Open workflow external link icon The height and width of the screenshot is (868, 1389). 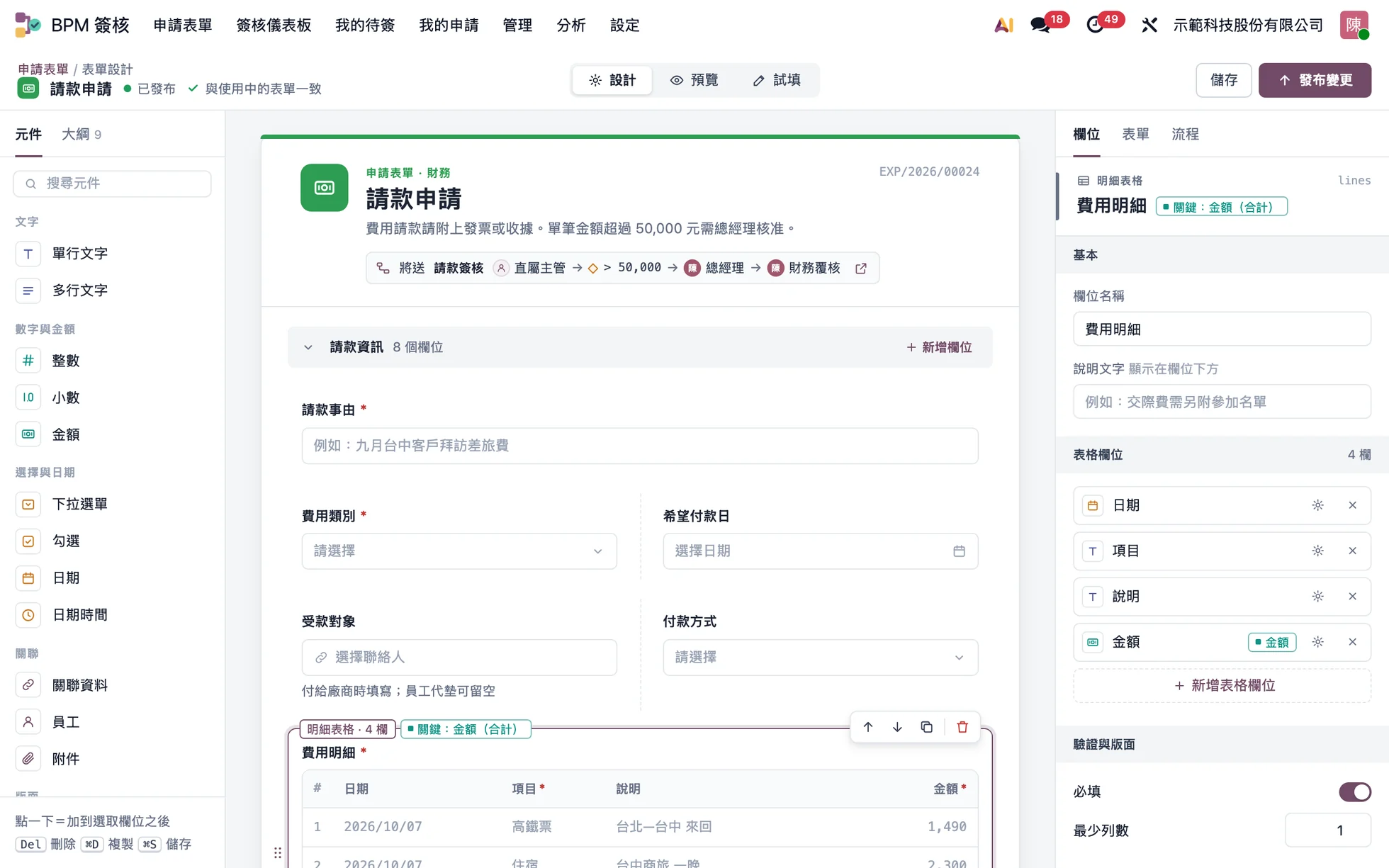coord(860,268)
